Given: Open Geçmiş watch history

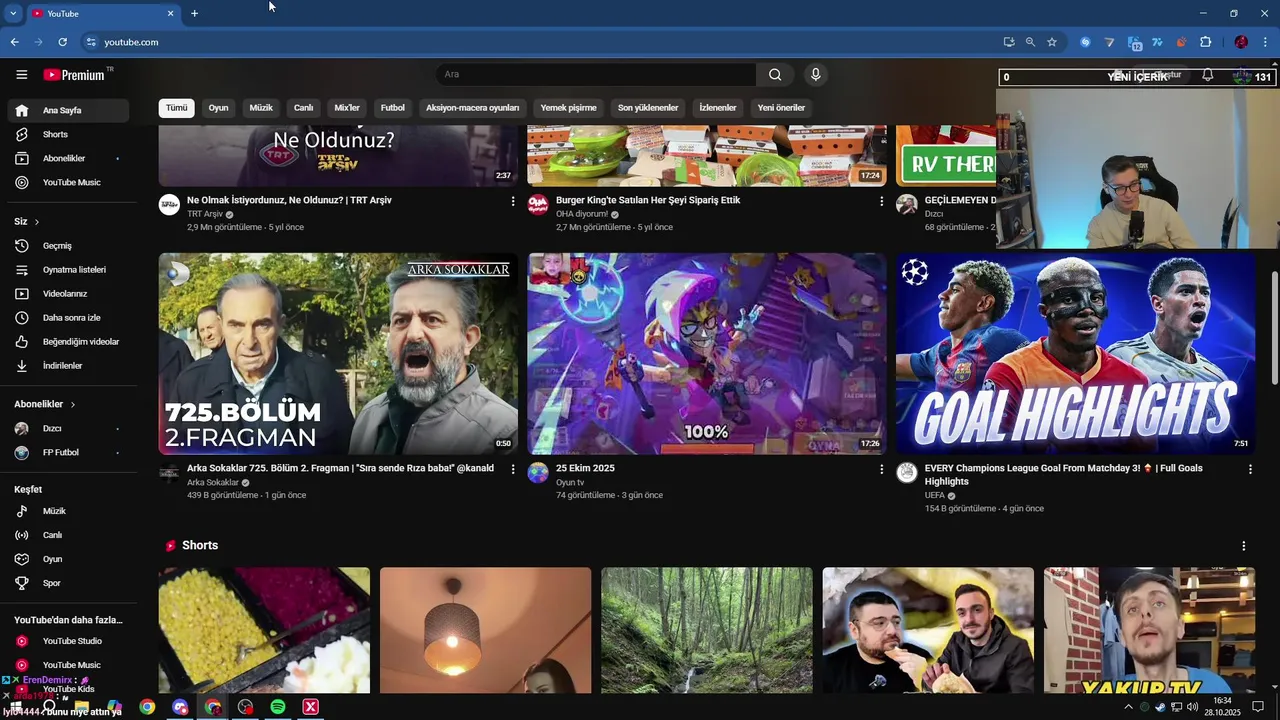Looking at the screenshot, I should 68,246.
